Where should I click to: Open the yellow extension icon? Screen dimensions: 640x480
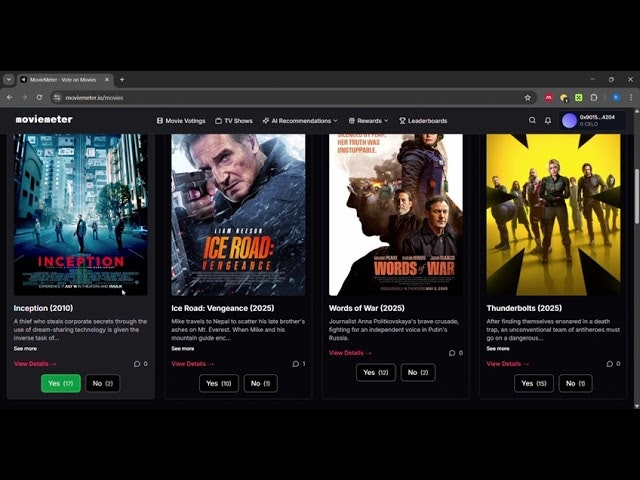[x=564, y=98]
